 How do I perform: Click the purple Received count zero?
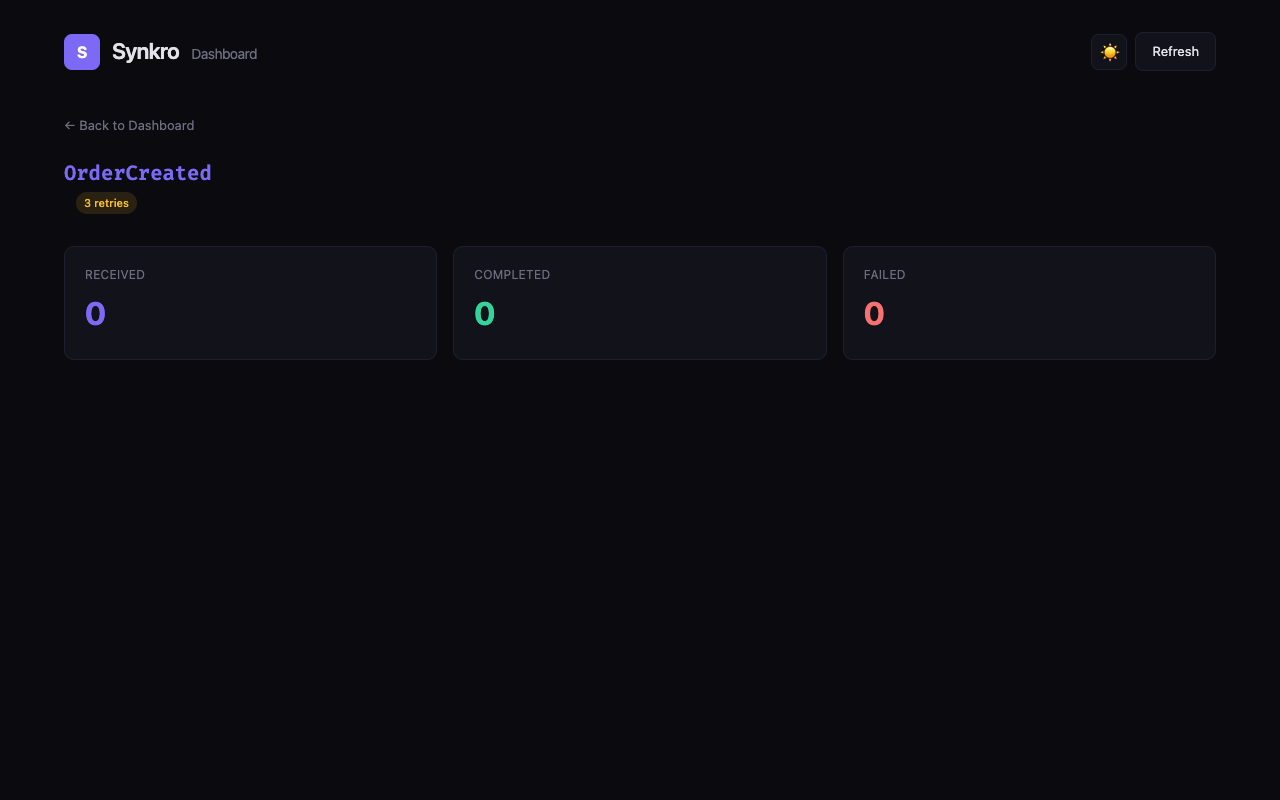(95, 314)
